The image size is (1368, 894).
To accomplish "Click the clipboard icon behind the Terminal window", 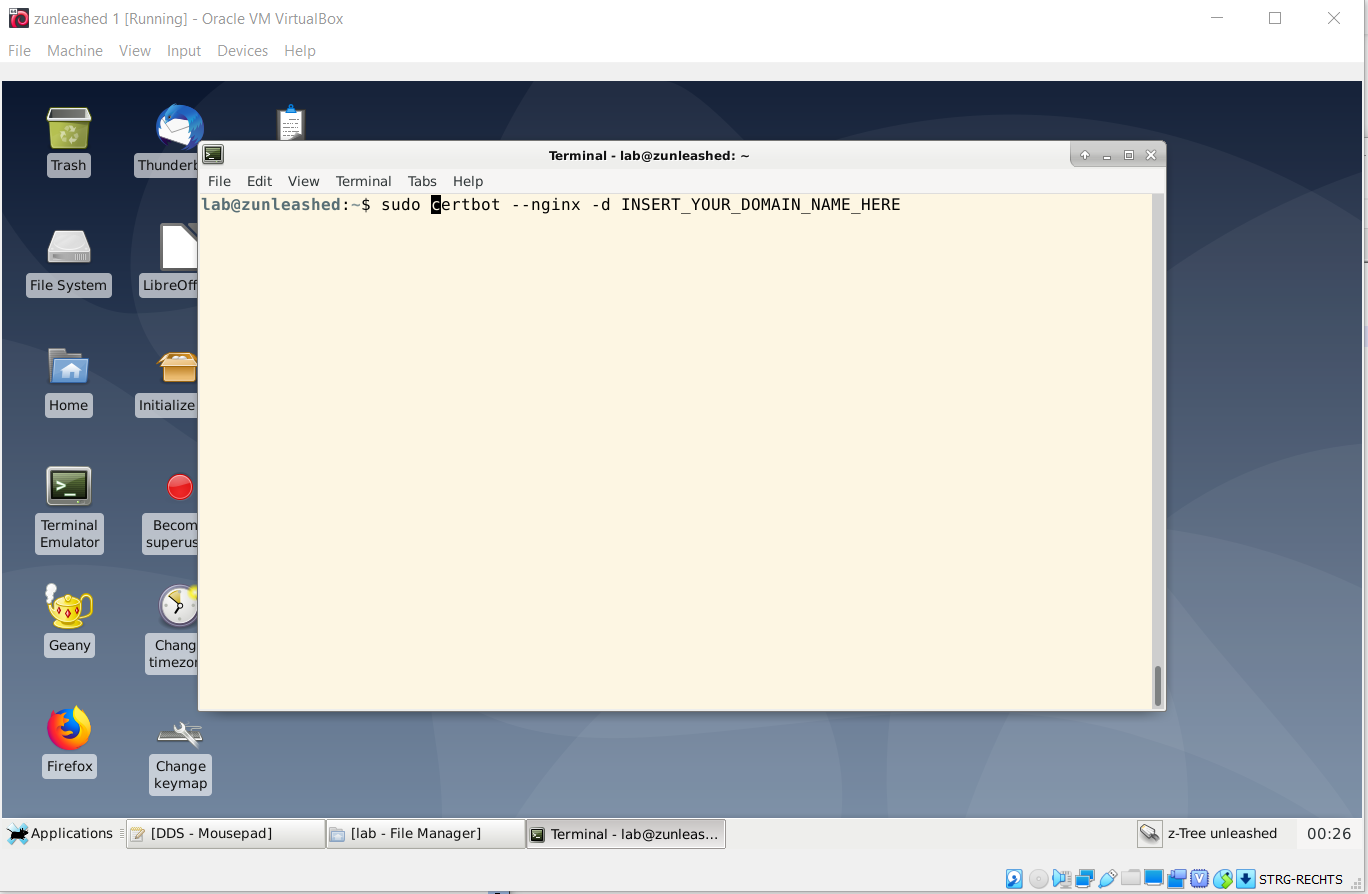I will click(291, 122).
